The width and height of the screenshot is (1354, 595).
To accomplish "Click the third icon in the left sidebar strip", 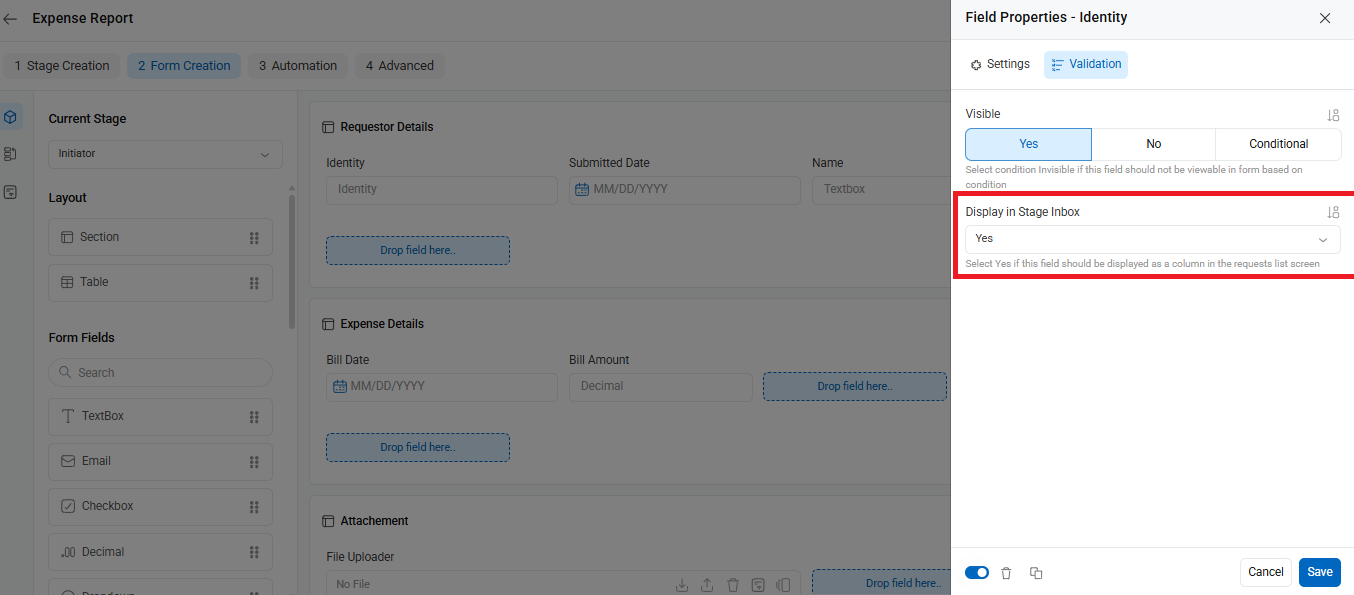I will pyautogui.click(x=10, y=191).
